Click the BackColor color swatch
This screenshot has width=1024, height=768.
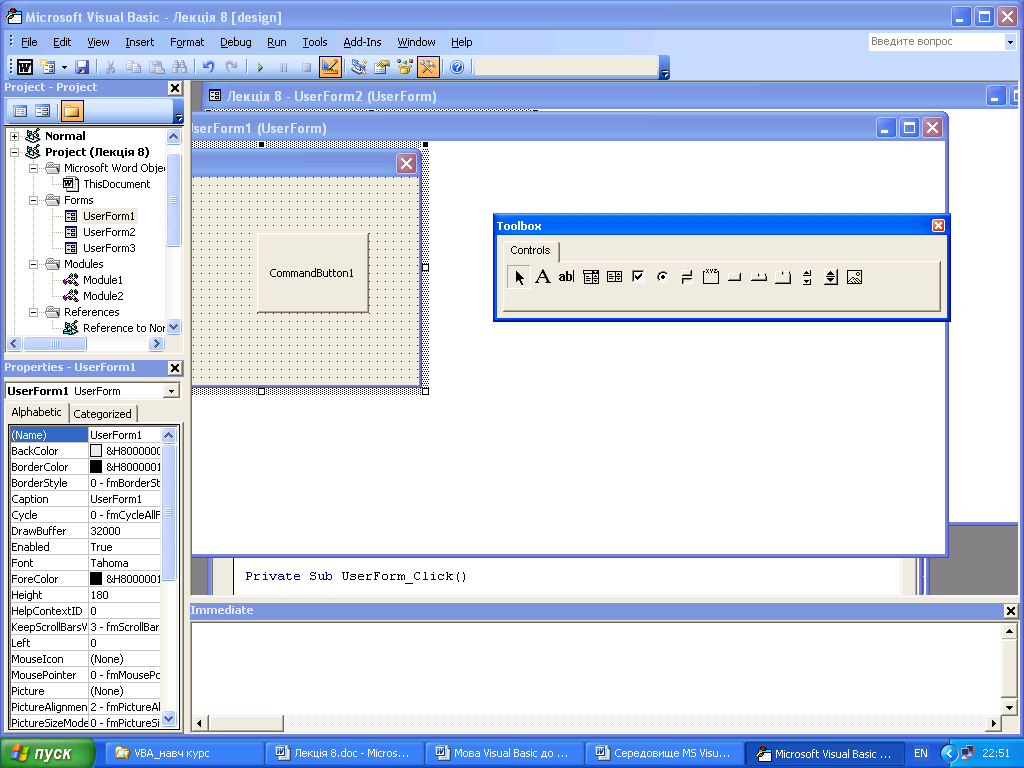click(96, 451)
